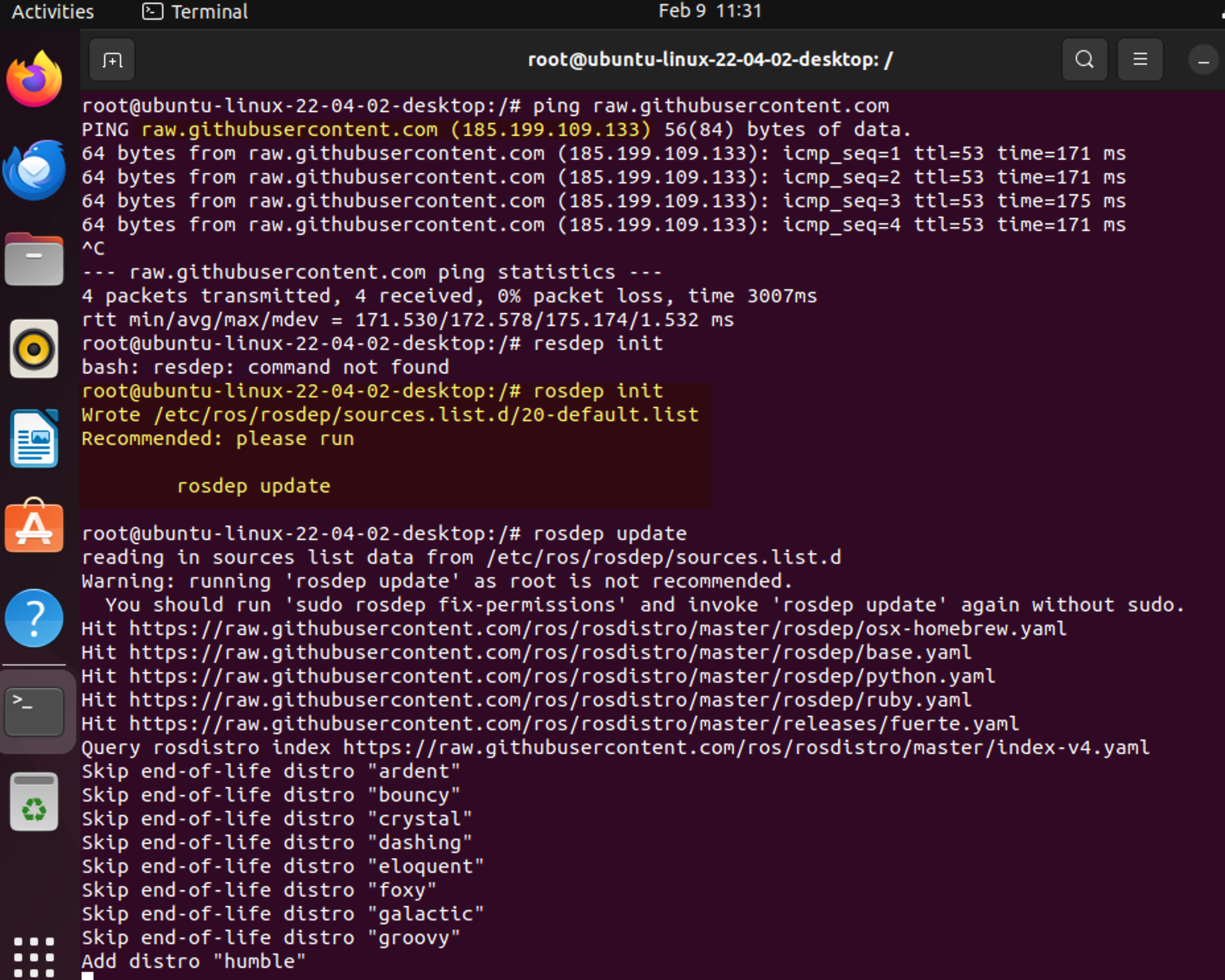Open the terminal search button
The image size is (1225, 980).
(x=1084, y=60)
